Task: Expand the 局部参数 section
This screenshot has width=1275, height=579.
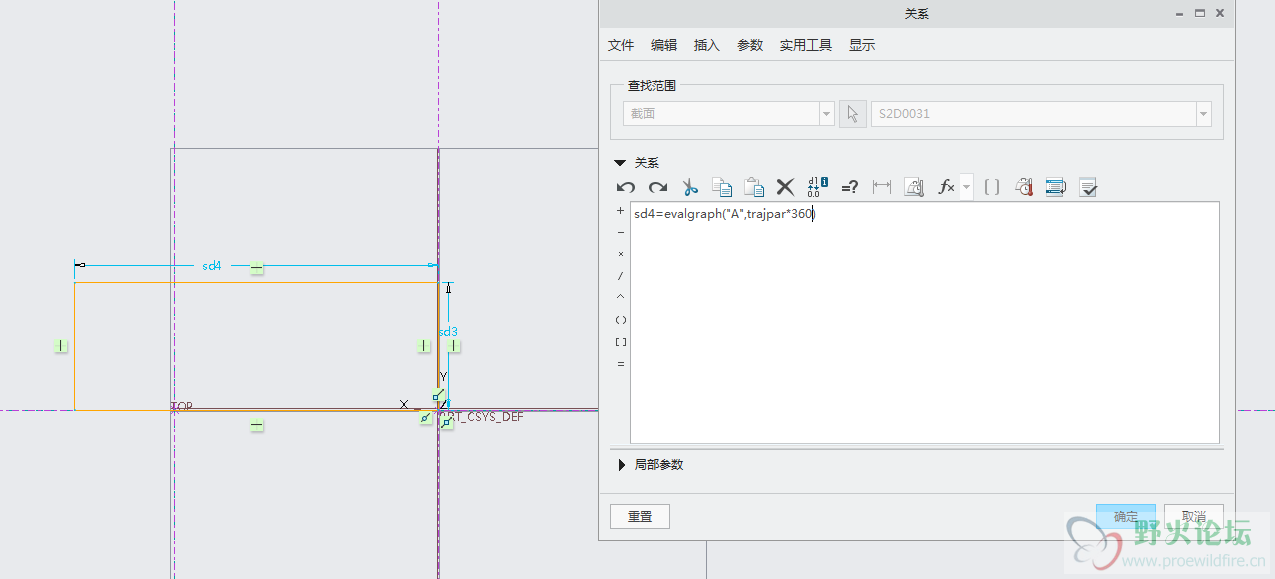Action: tap(622, 465)
